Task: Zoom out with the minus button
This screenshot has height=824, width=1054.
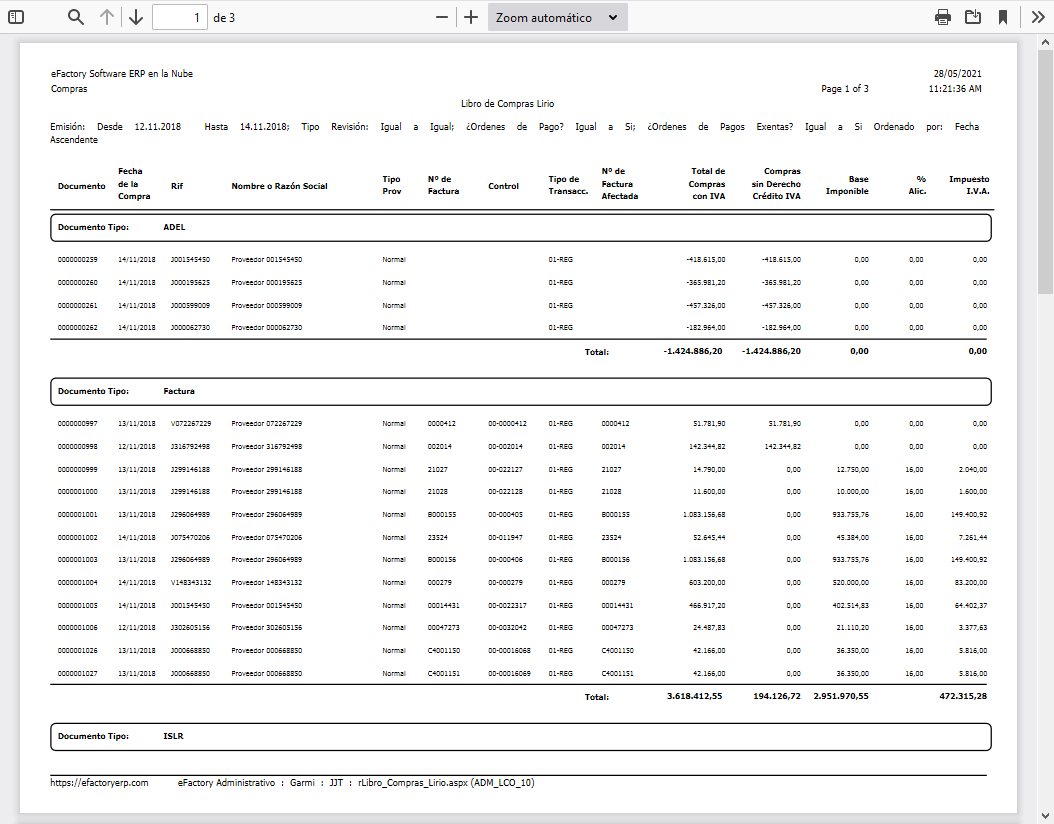Action: point(442,17)
